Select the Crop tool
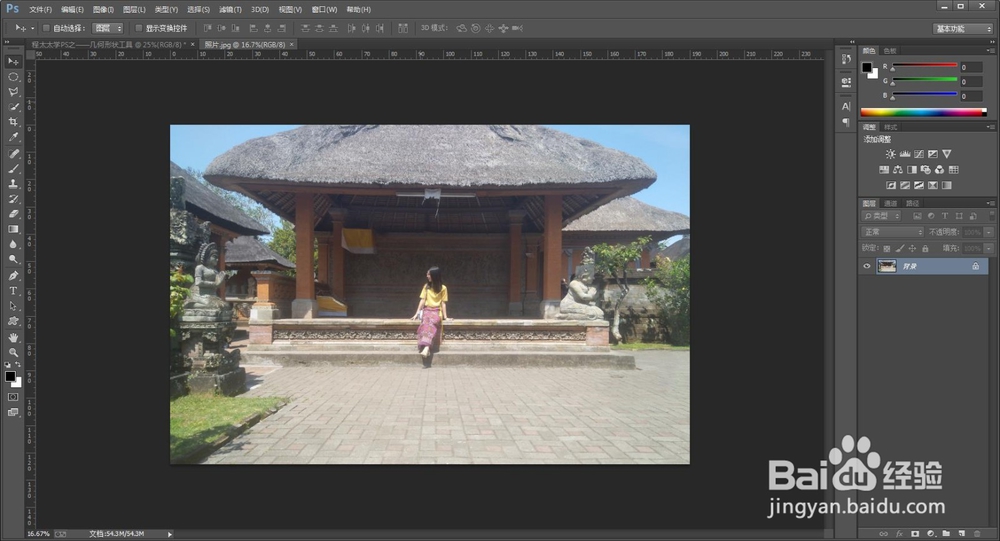 (13, 122)
